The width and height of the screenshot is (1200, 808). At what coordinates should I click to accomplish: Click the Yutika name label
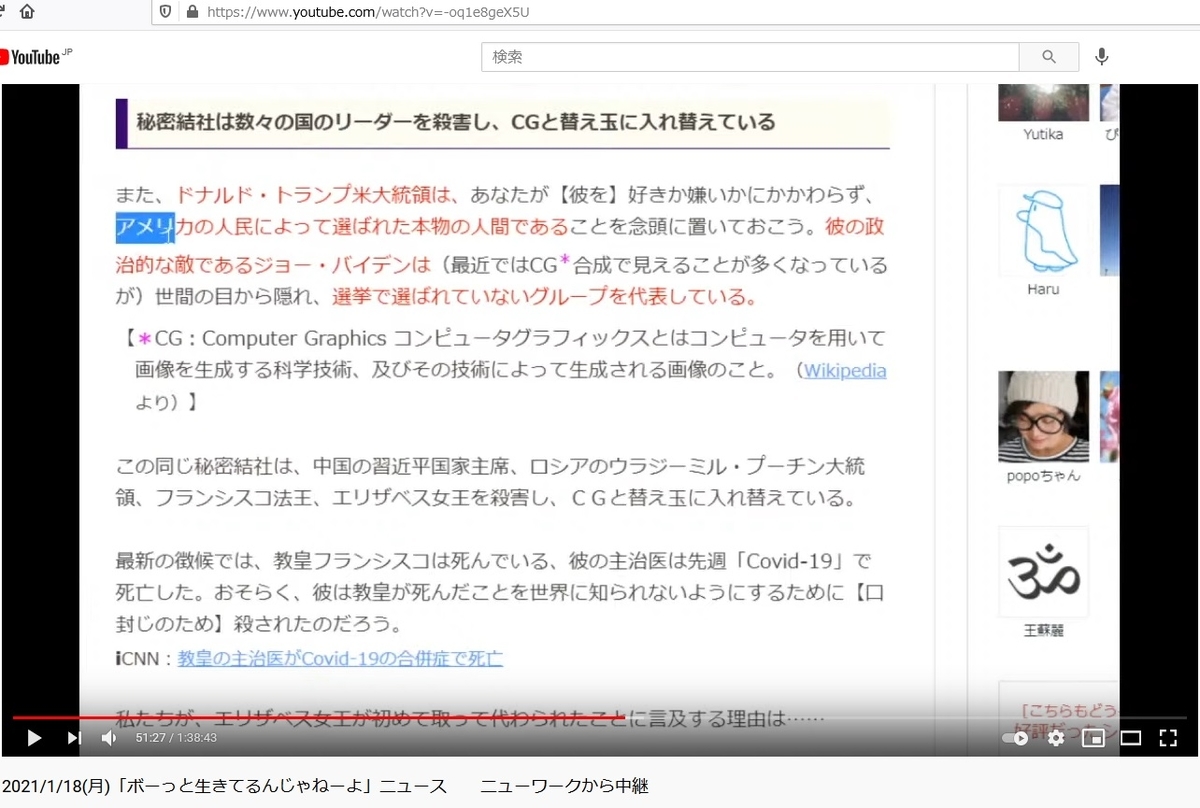tap(1043, 134)
